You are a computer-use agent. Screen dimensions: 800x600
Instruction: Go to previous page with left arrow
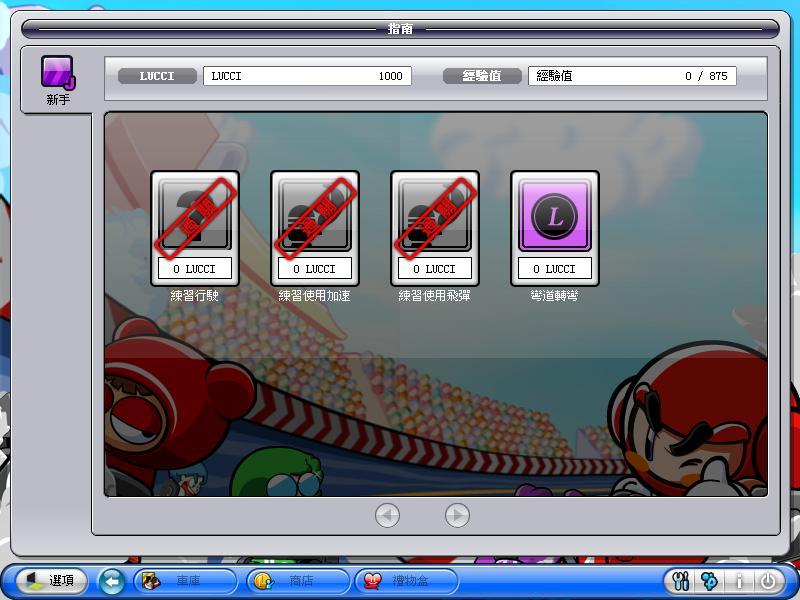pos(387,515)
